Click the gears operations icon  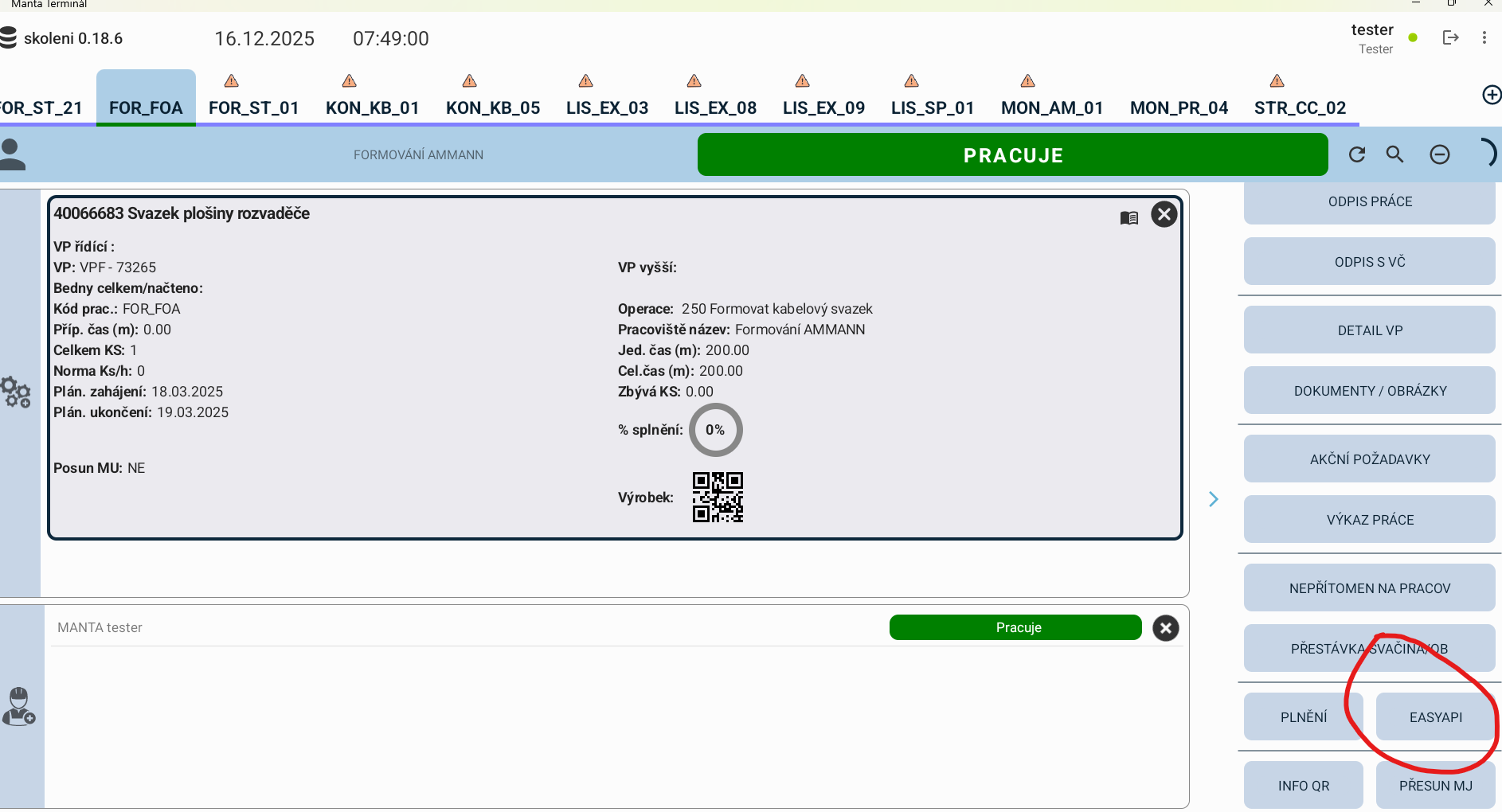[x=16, y=392]
